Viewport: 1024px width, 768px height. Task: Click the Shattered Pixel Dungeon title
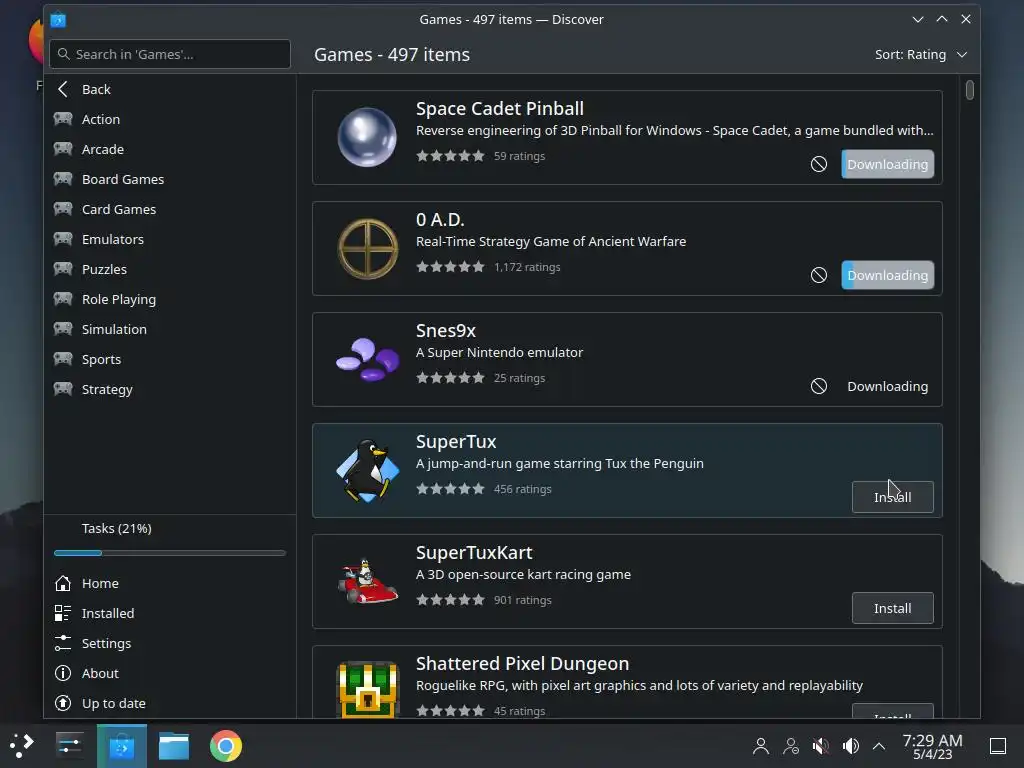click(522, 664)
